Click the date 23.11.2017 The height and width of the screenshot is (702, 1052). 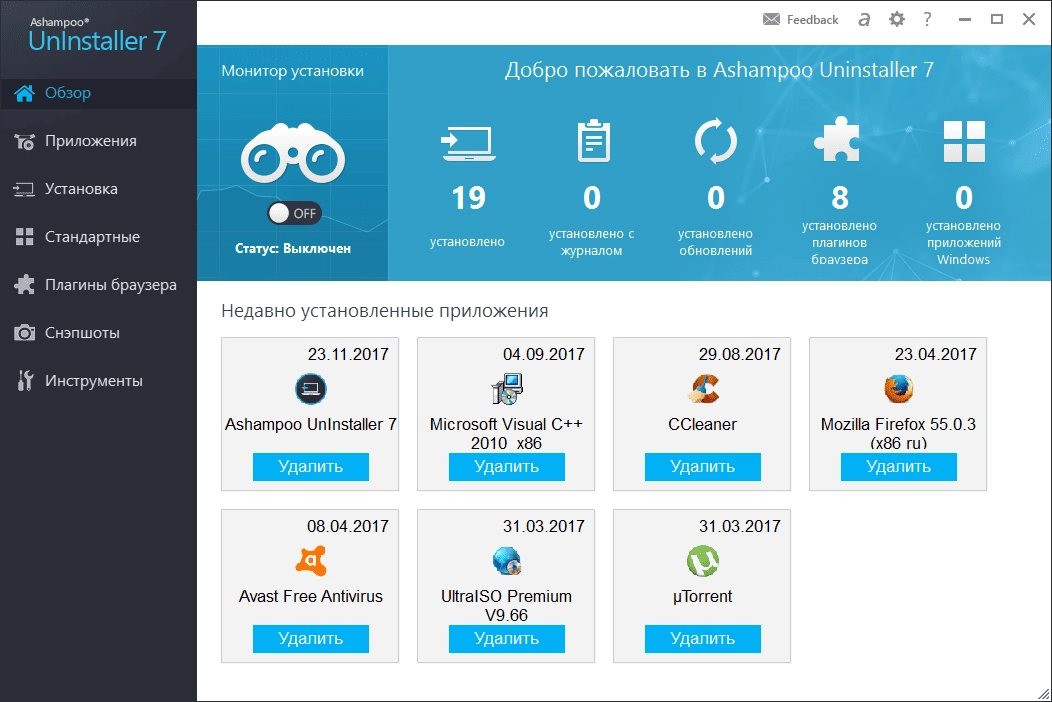click(x=348, y=354)
